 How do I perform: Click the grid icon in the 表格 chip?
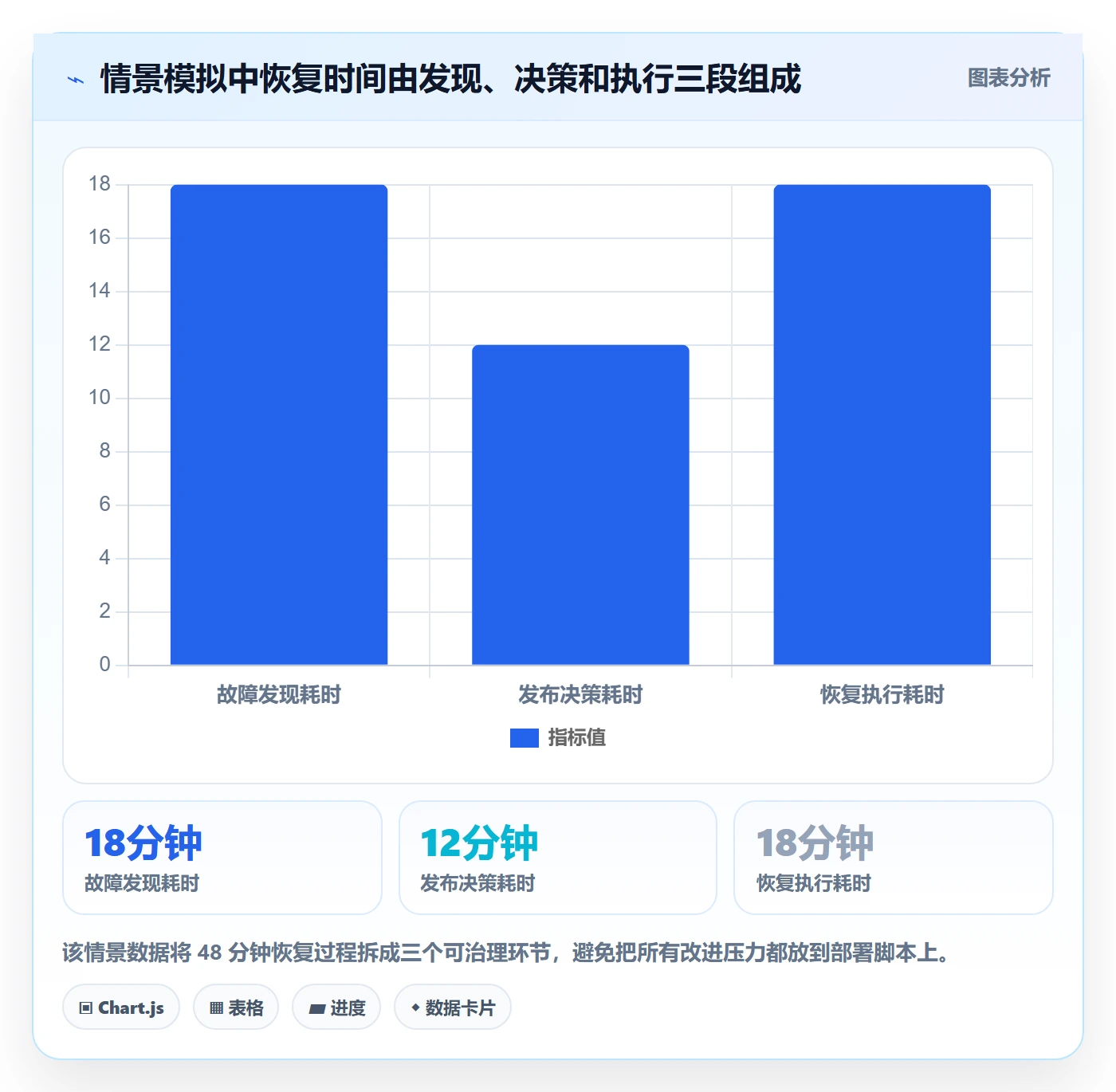coord(216,1008)
